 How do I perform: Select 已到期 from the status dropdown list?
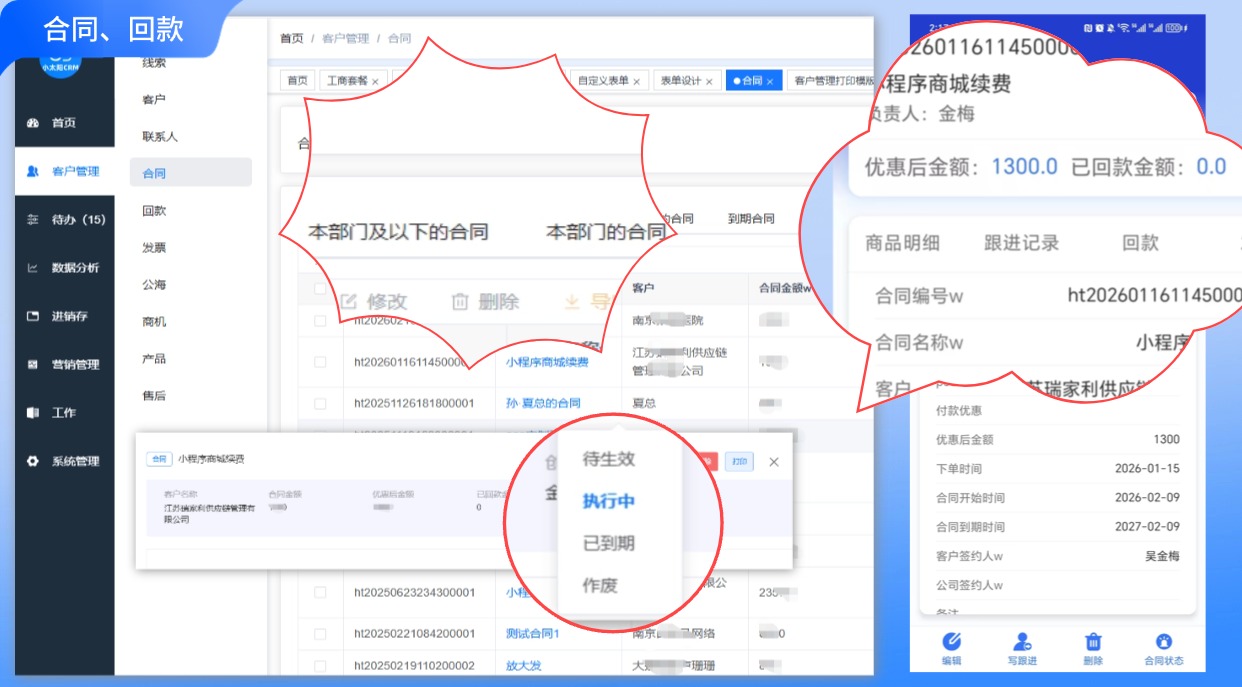tap(609, 544)
